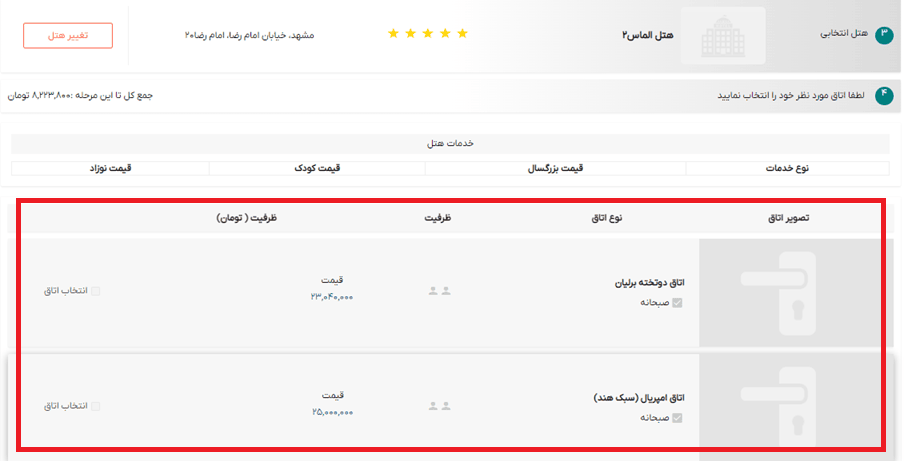
Task: Toggle the صبحانه checkbox for اتاق امپریال
Action: pyautogui.click(x=677, y=417)
